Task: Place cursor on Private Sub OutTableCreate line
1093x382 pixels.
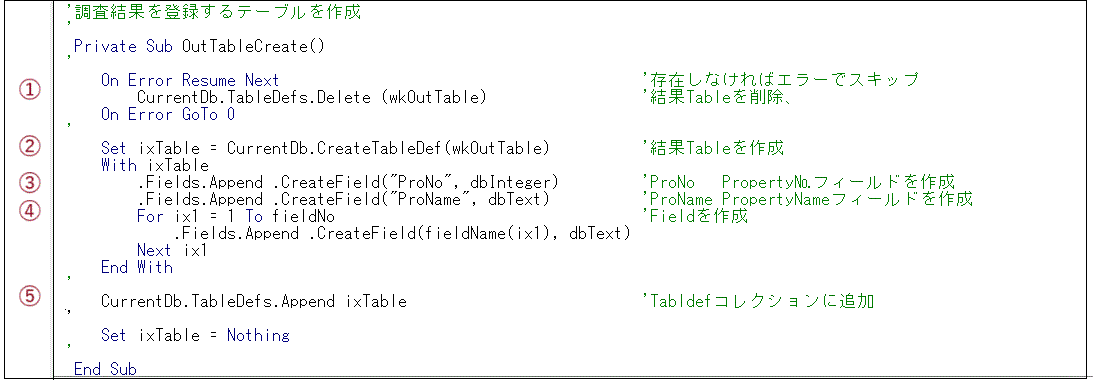Action: [x=199, y=46]
